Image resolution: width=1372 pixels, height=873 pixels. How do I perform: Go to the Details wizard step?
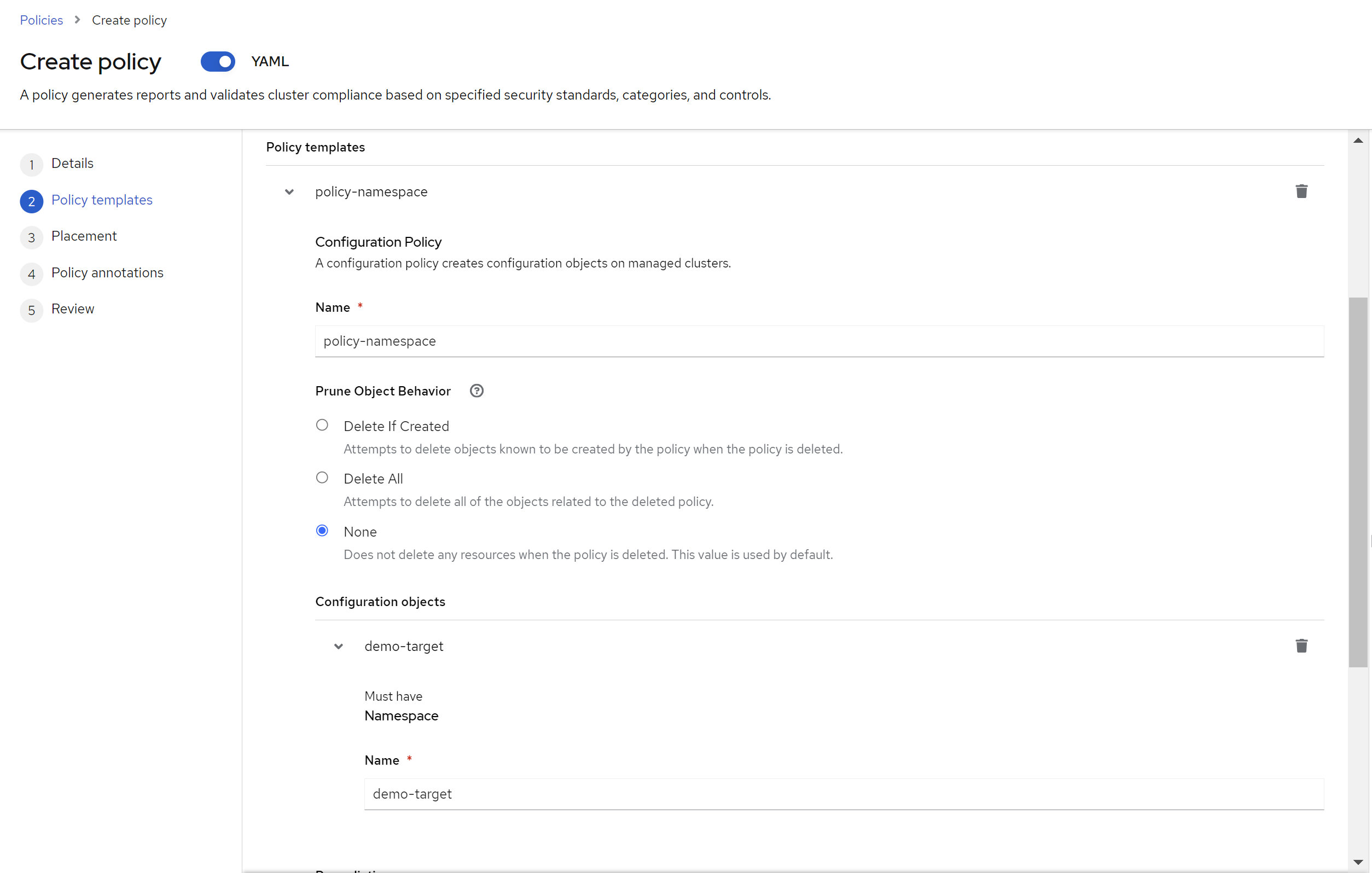click(72, 164)
